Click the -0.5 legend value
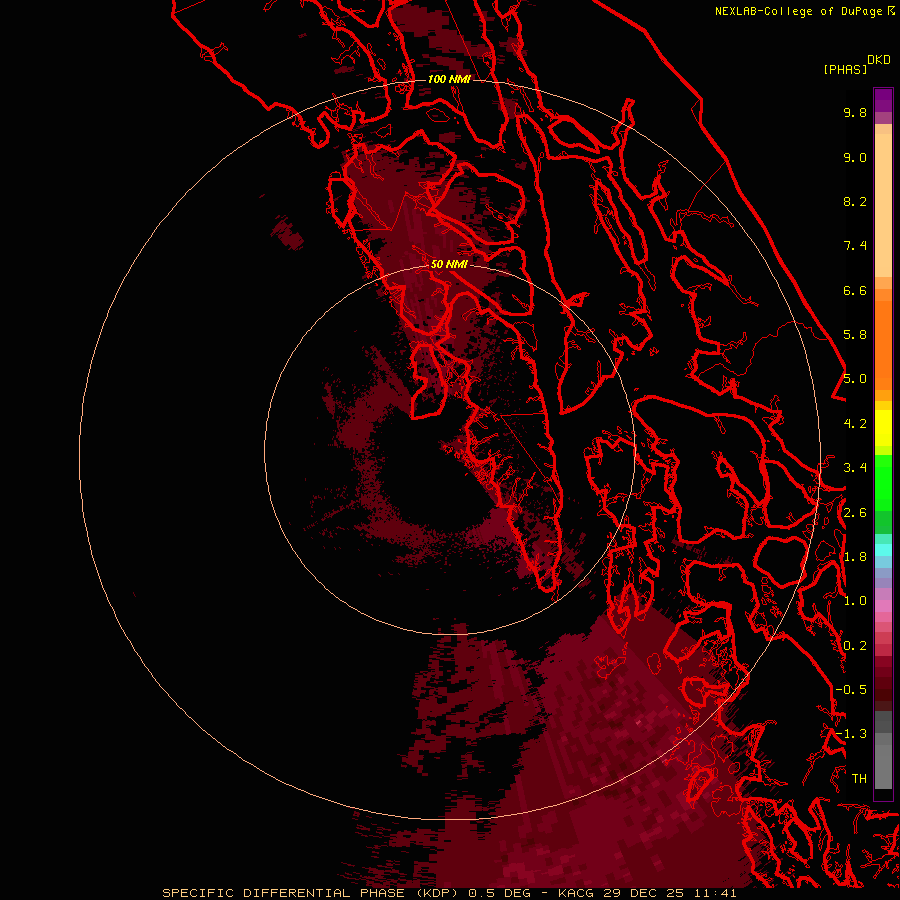 [851, 690]
